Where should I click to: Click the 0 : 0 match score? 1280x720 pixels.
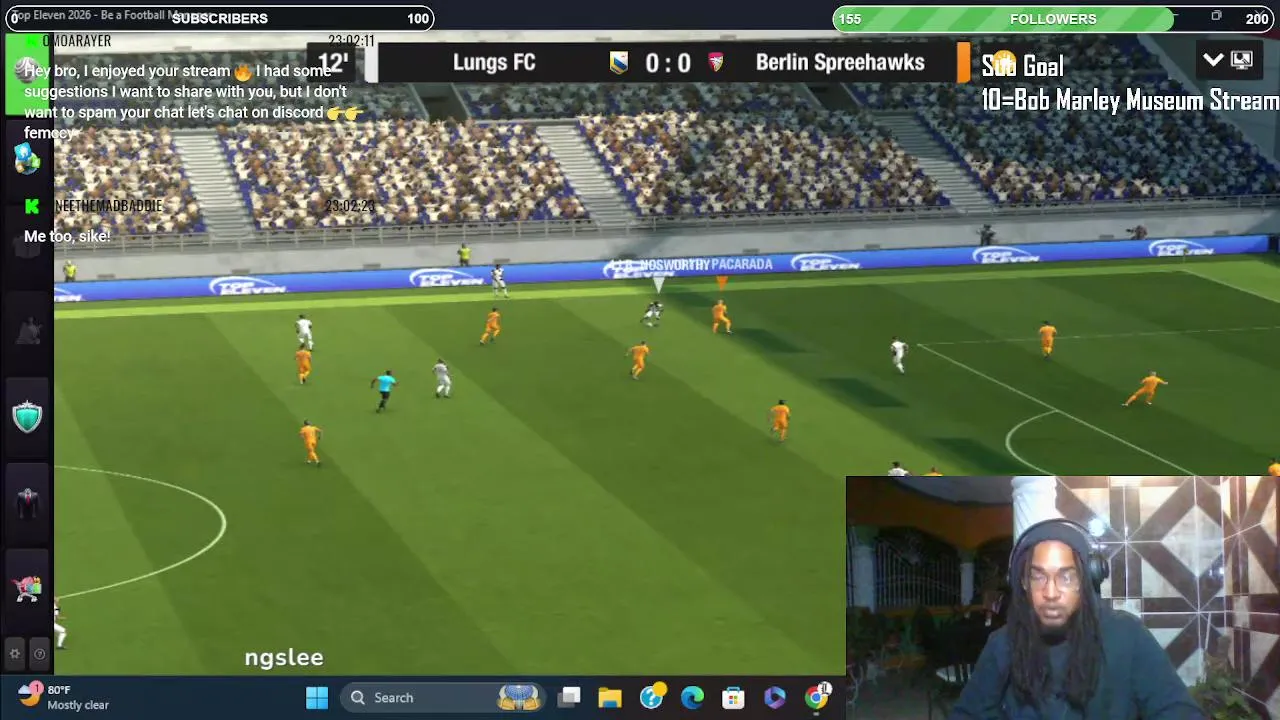[667, 63]
